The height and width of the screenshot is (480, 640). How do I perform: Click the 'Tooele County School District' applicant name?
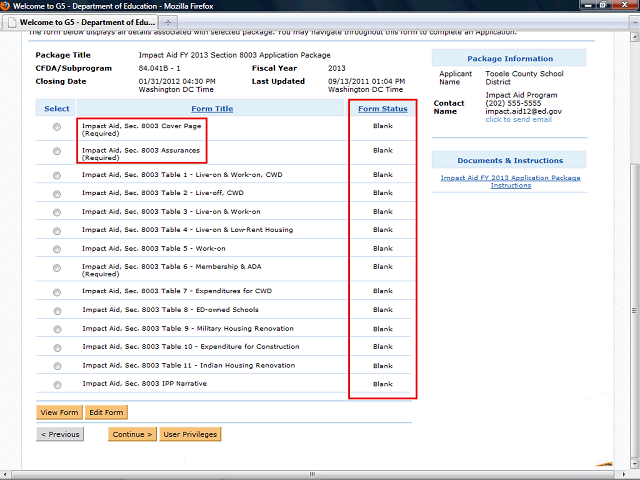tap(524, 78)
